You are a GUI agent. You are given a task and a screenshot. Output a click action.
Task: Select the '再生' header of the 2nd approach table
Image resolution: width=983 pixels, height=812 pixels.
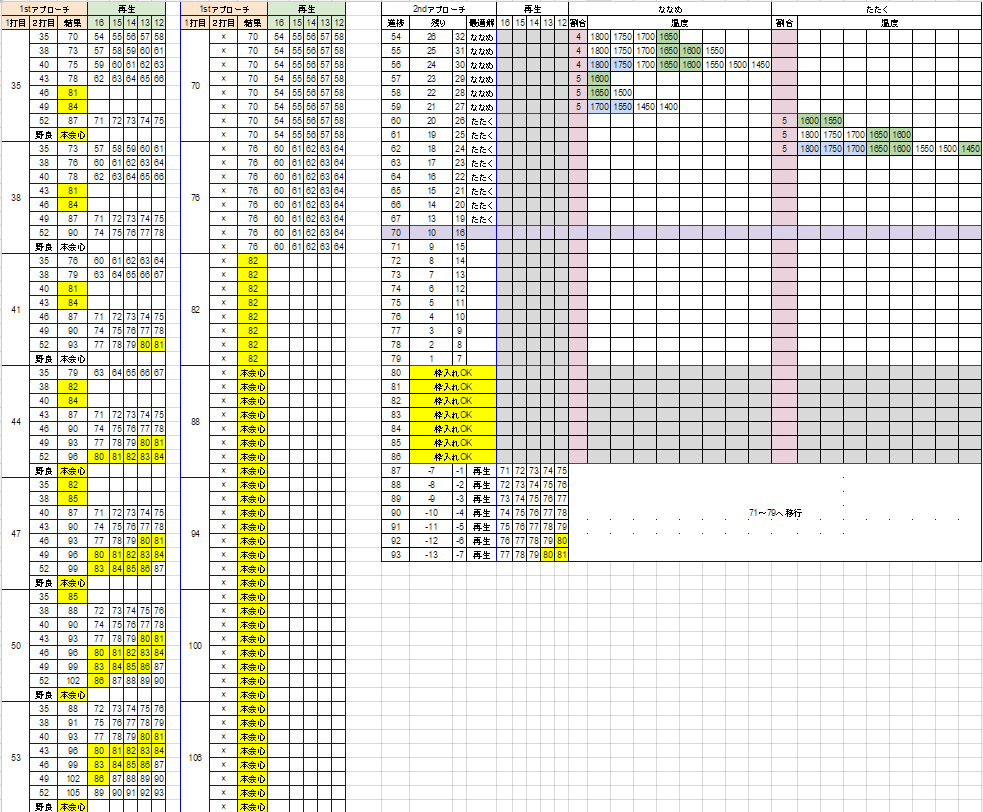click(x=532, y=9)
